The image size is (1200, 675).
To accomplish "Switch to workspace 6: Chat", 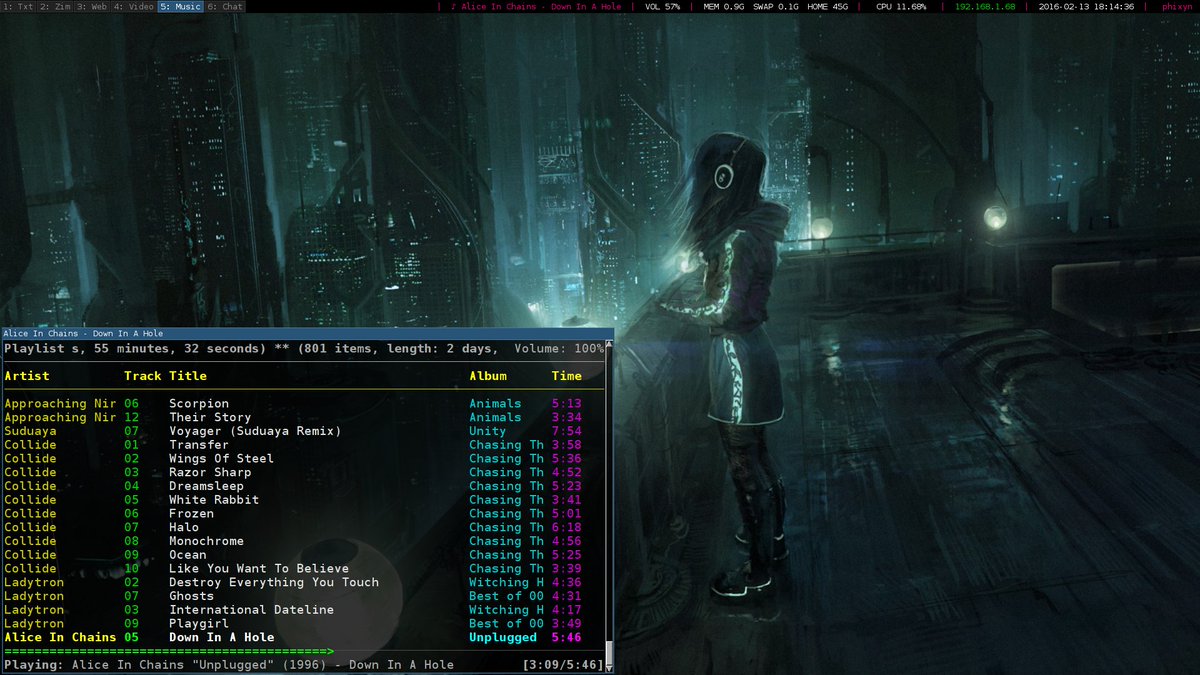I will tap(225, 6).
